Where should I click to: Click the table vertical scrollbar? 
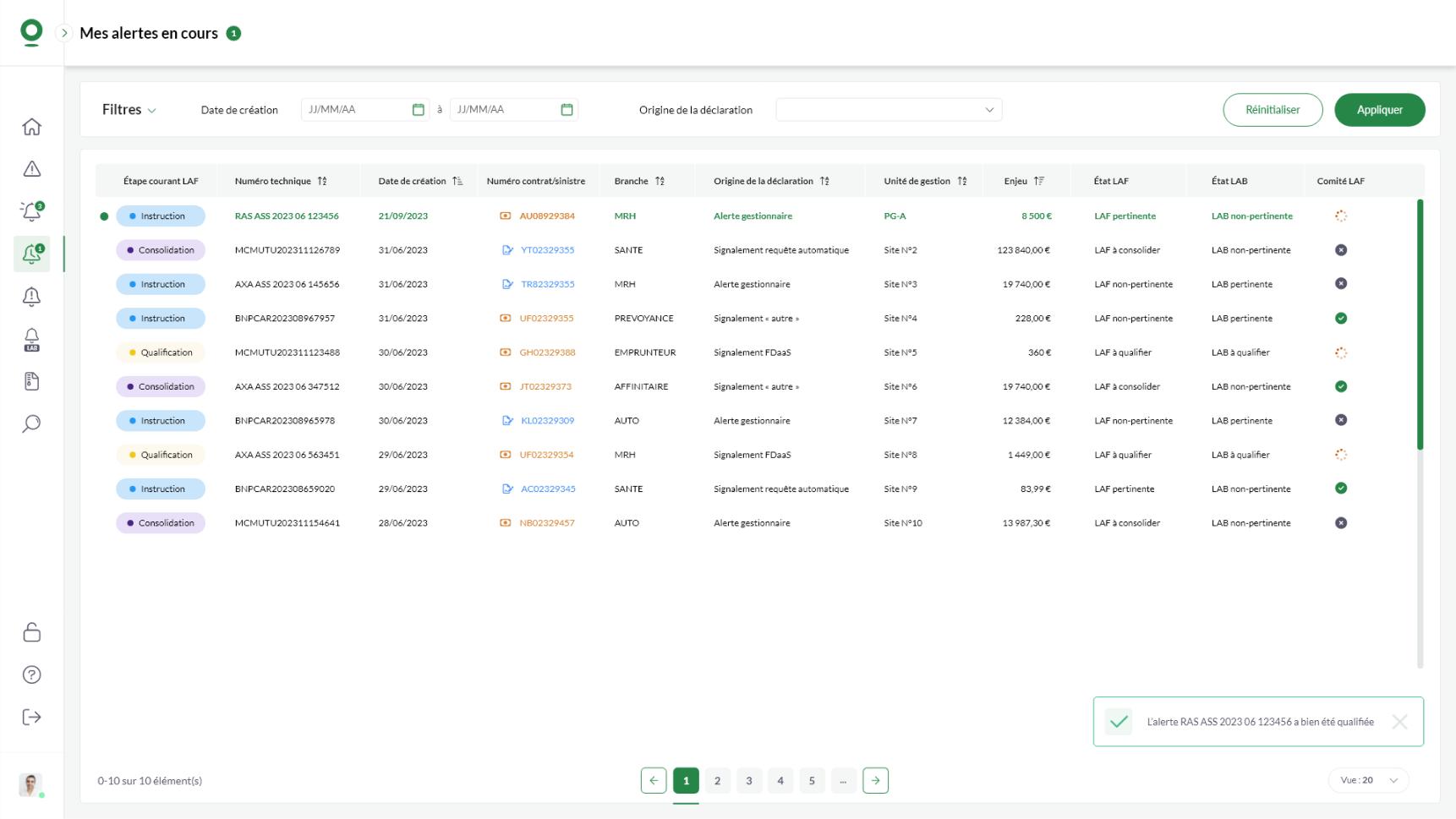coord(1420,325)
